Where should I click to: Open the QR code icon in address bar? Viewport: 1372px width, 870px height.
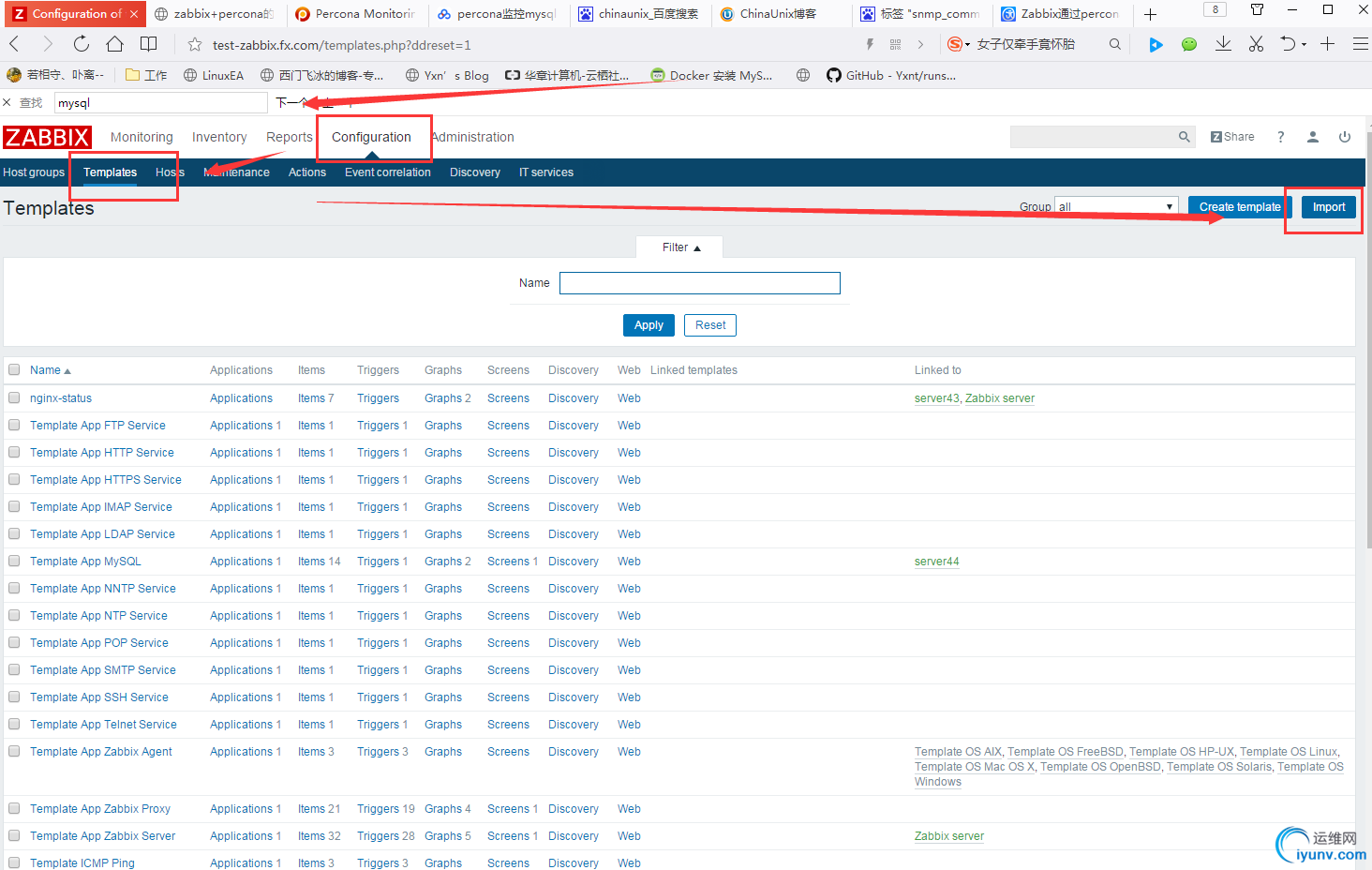tap(895, 44)
